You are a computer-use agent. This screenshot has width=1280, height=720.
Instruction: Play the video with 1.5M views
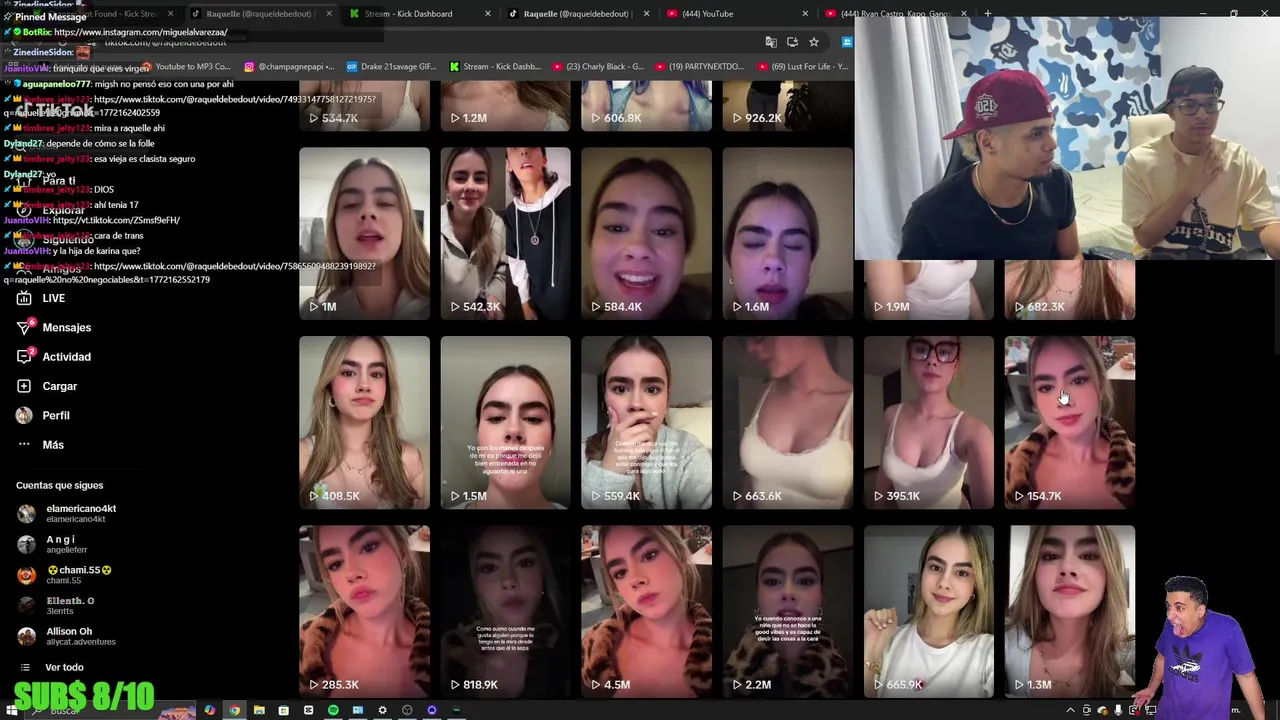(x=505, y=422)
